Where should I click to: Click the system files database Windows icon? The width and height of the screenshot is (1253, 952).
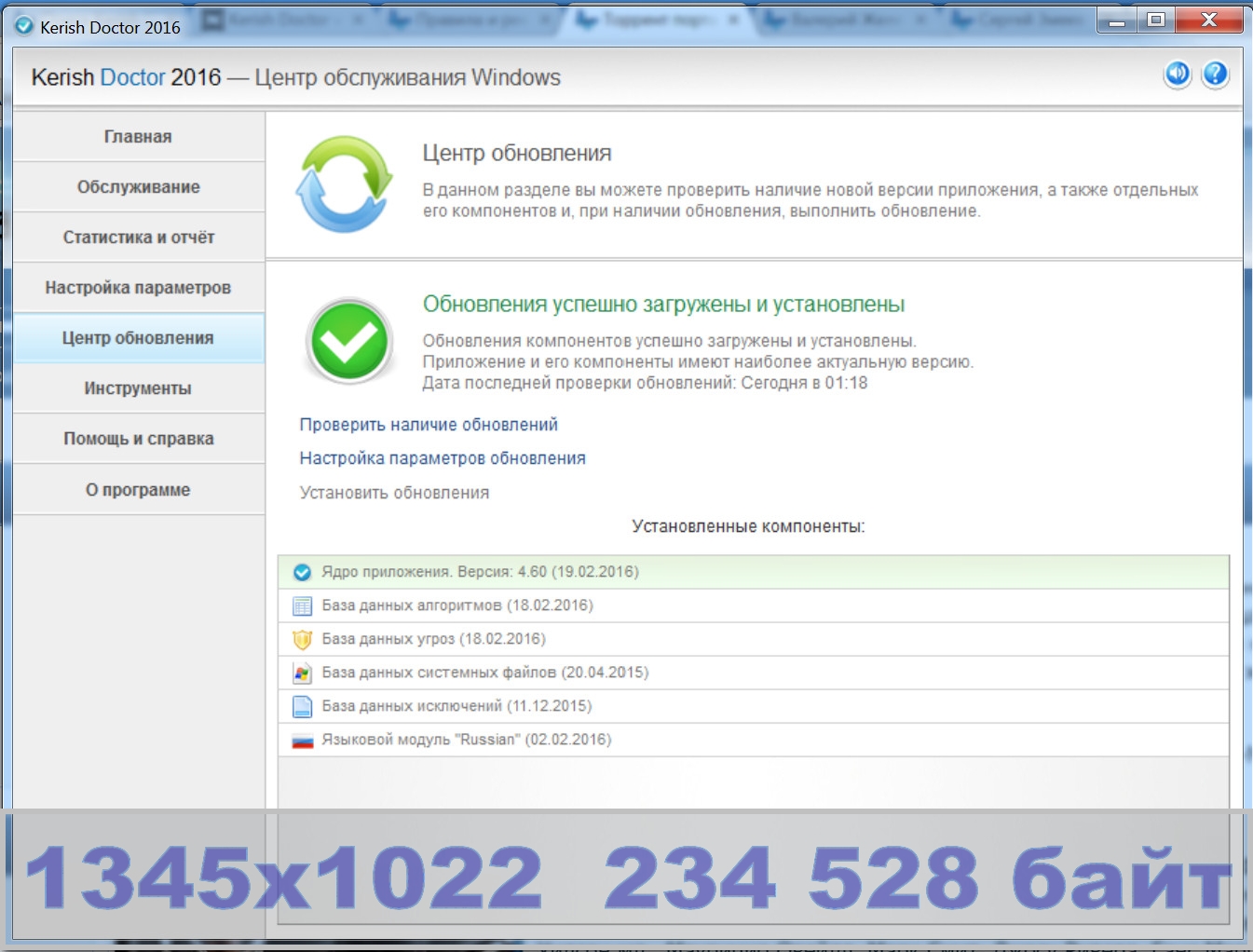pos(302,673)
